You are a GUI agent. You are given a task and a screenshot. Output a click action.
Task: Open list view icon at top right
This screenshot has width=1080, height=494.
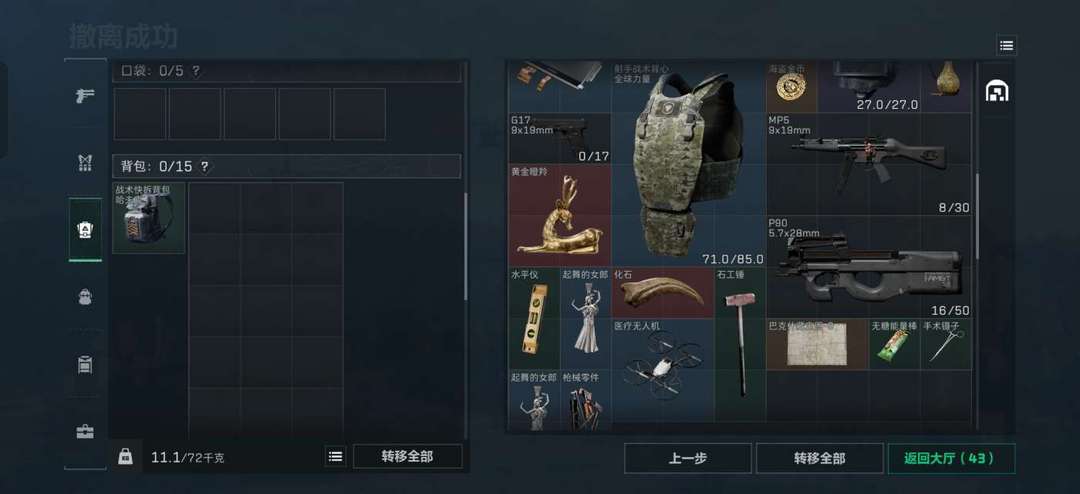click(x=1006, y=45)
